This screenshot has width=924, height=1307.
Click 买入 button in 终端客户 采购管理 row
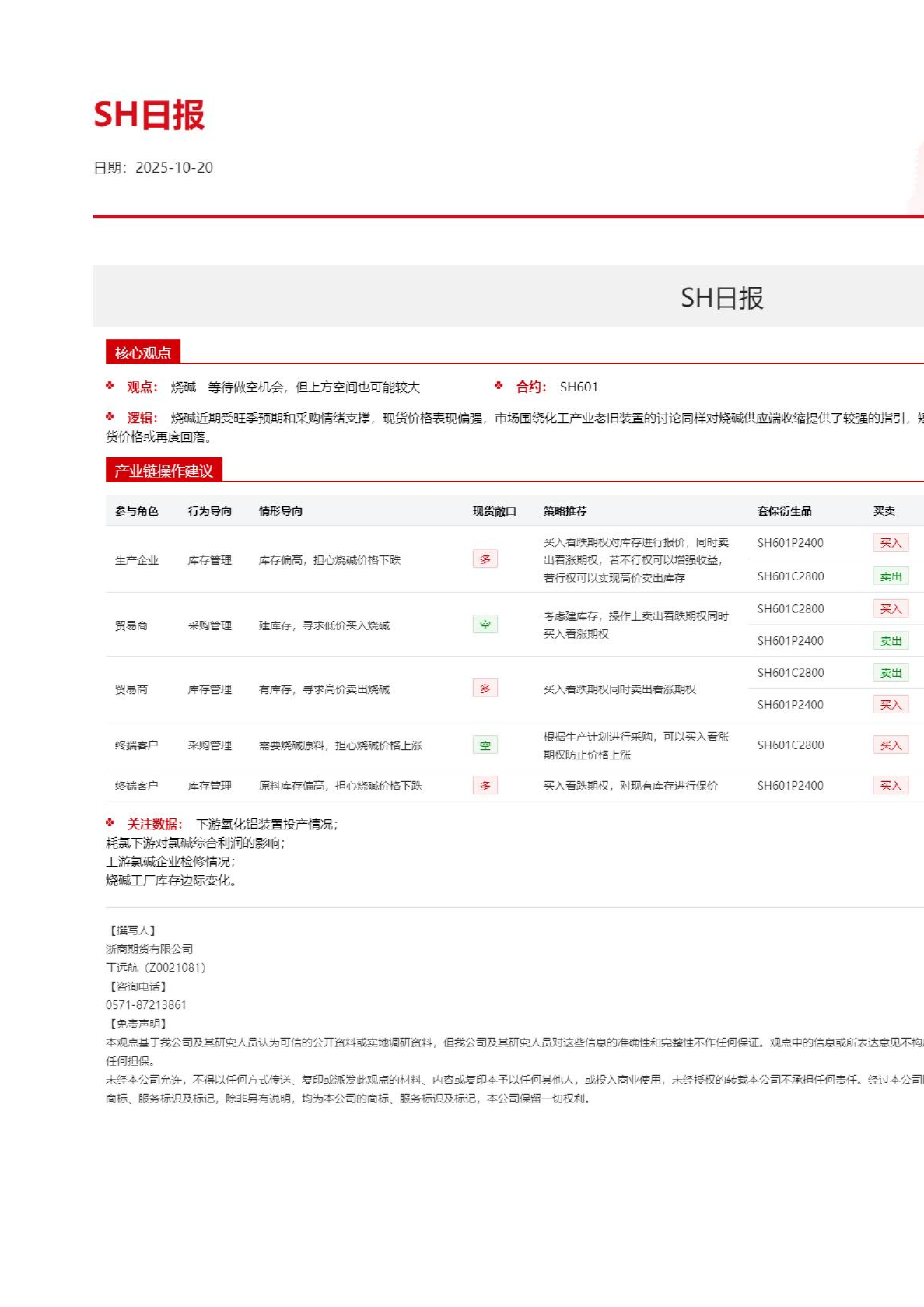[891, 745]
